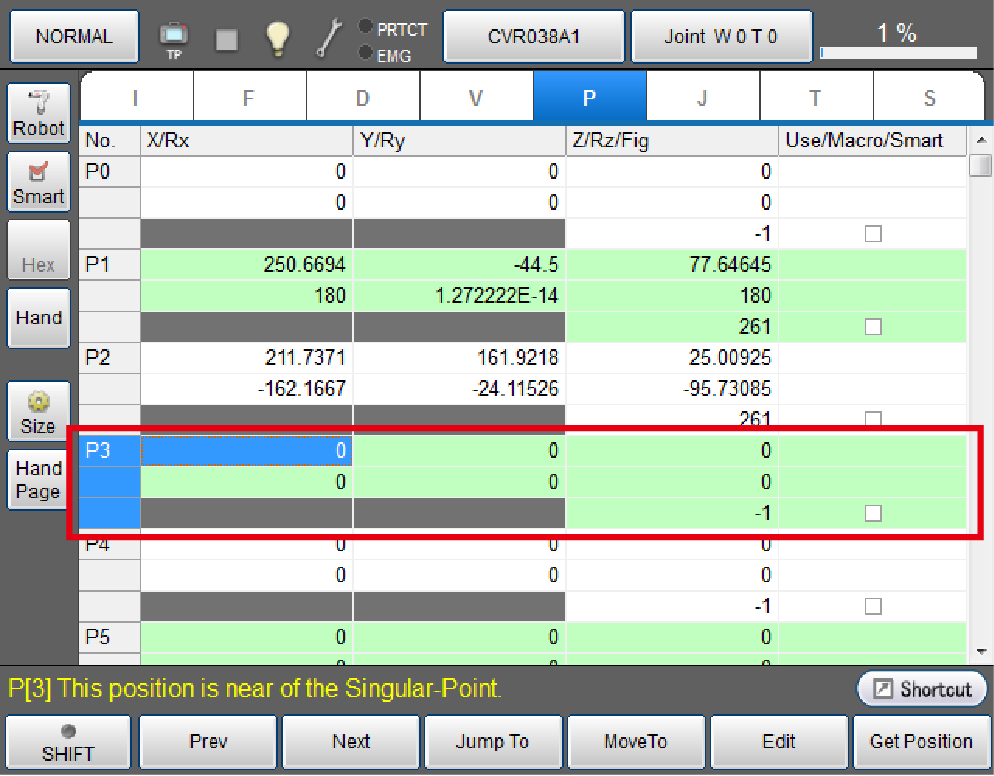Click the light bulb icon
994x776 pixels.
(x=277, y=38)
